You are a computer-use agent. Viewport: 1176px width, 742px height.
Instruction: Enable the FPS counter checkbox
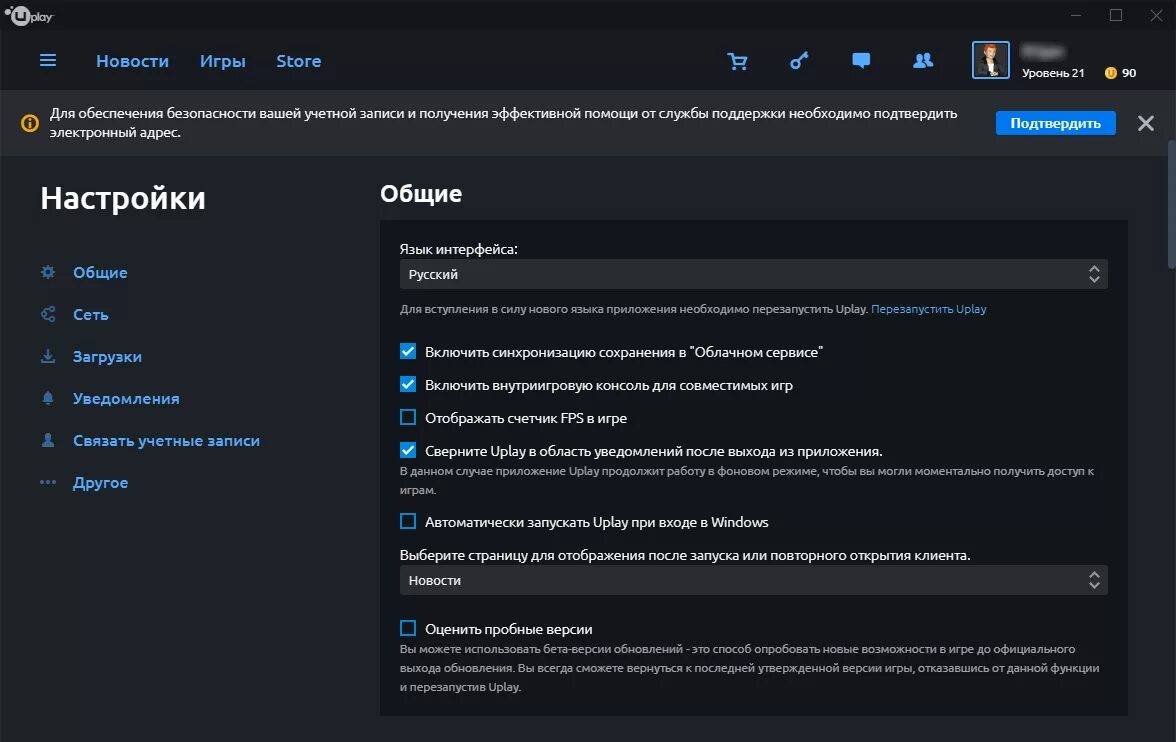tap(408, 417)
